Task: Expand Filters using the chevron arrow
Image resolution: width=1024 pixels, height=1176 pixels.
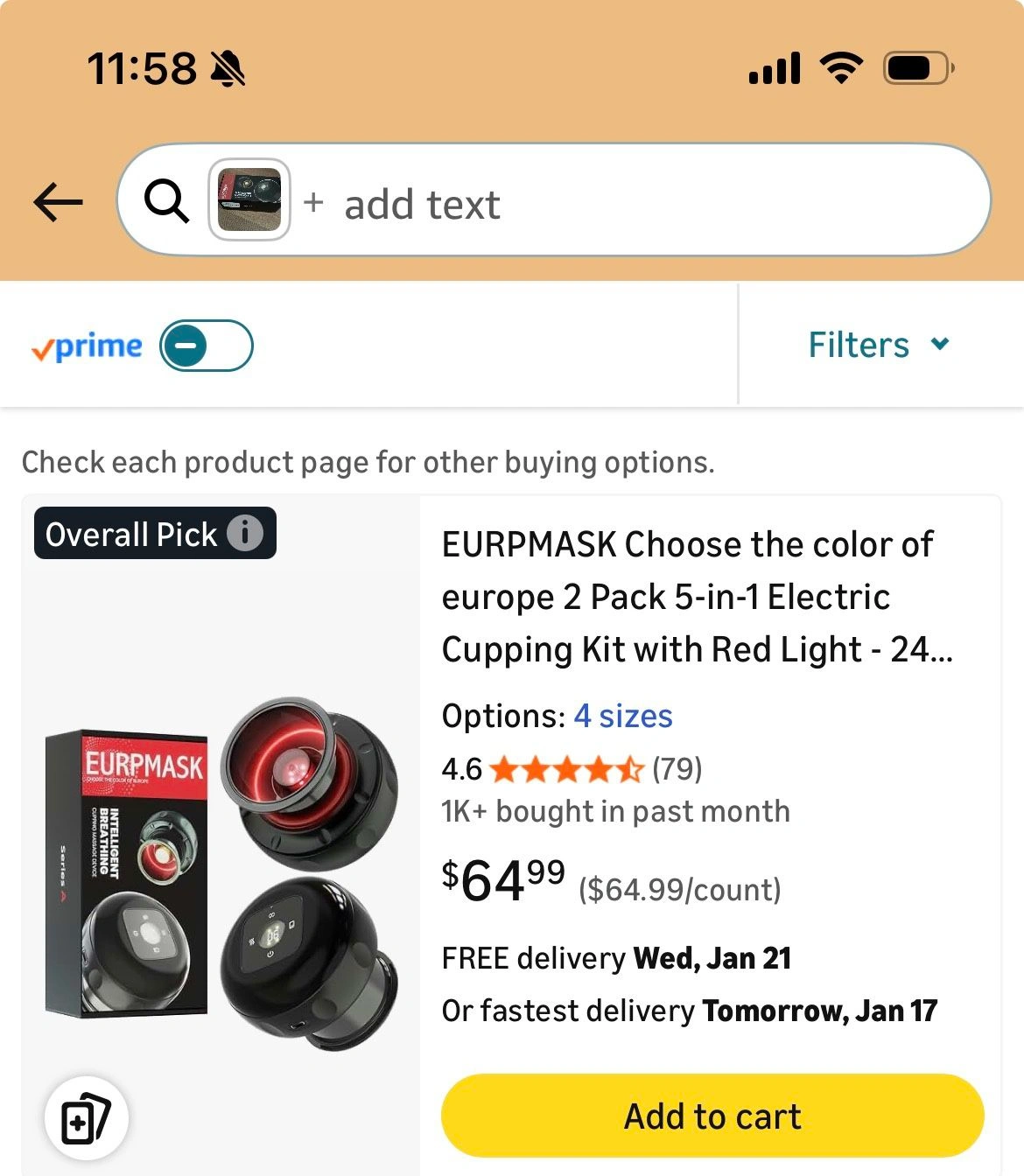Action: tap(940, 344)
